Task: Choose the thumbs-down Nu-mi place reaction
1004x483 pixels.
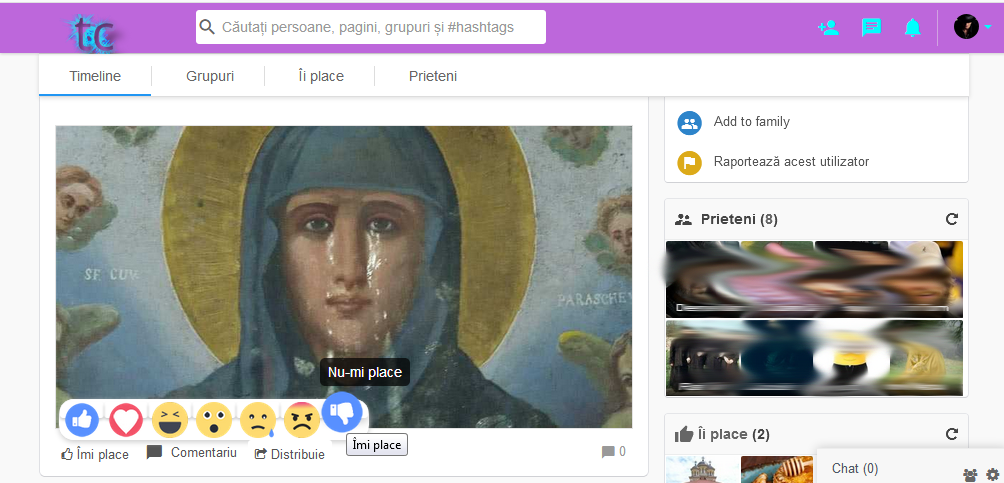Action: pyautogui.click(x=342, y=411)
